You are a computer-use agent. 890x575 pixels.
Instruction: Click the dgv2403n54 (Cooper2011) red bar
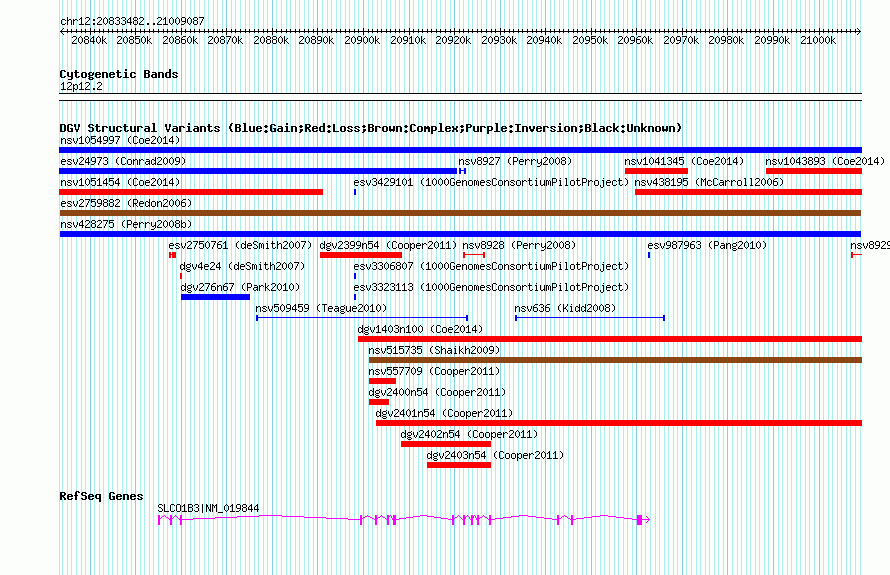coord(459,465)
